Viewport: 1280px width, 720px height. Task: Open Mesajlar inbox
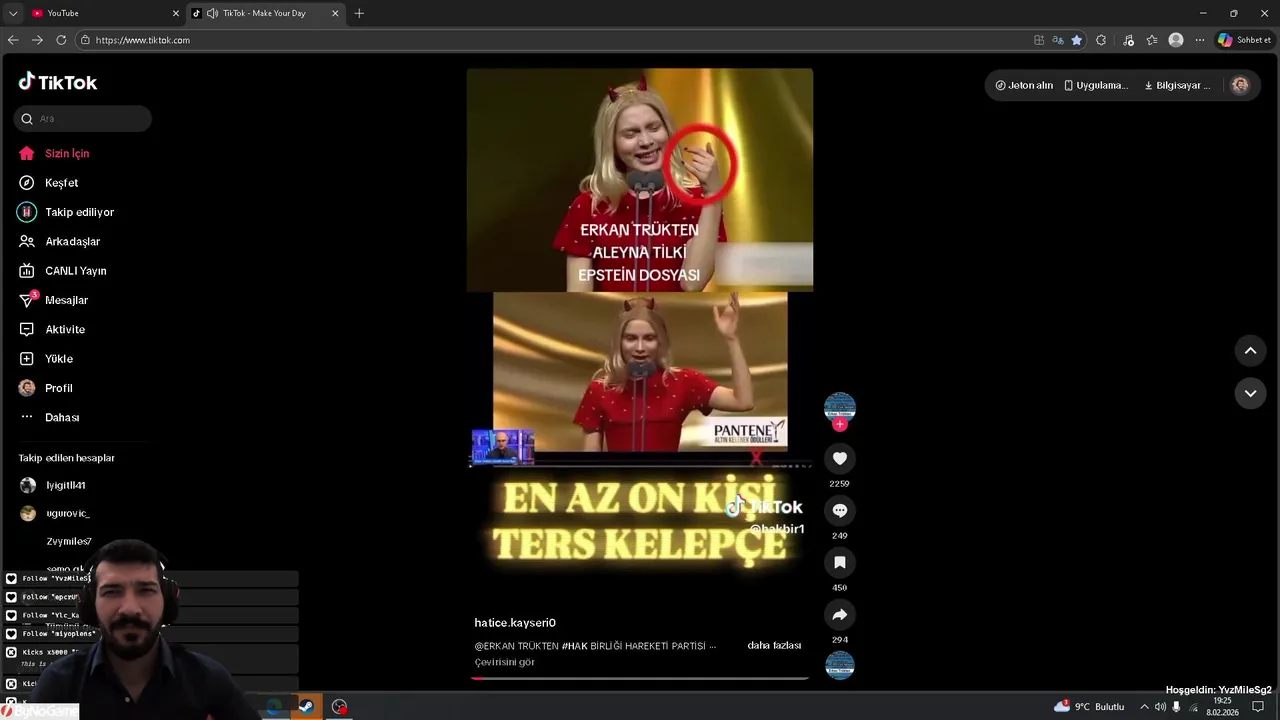click(53, 300)
